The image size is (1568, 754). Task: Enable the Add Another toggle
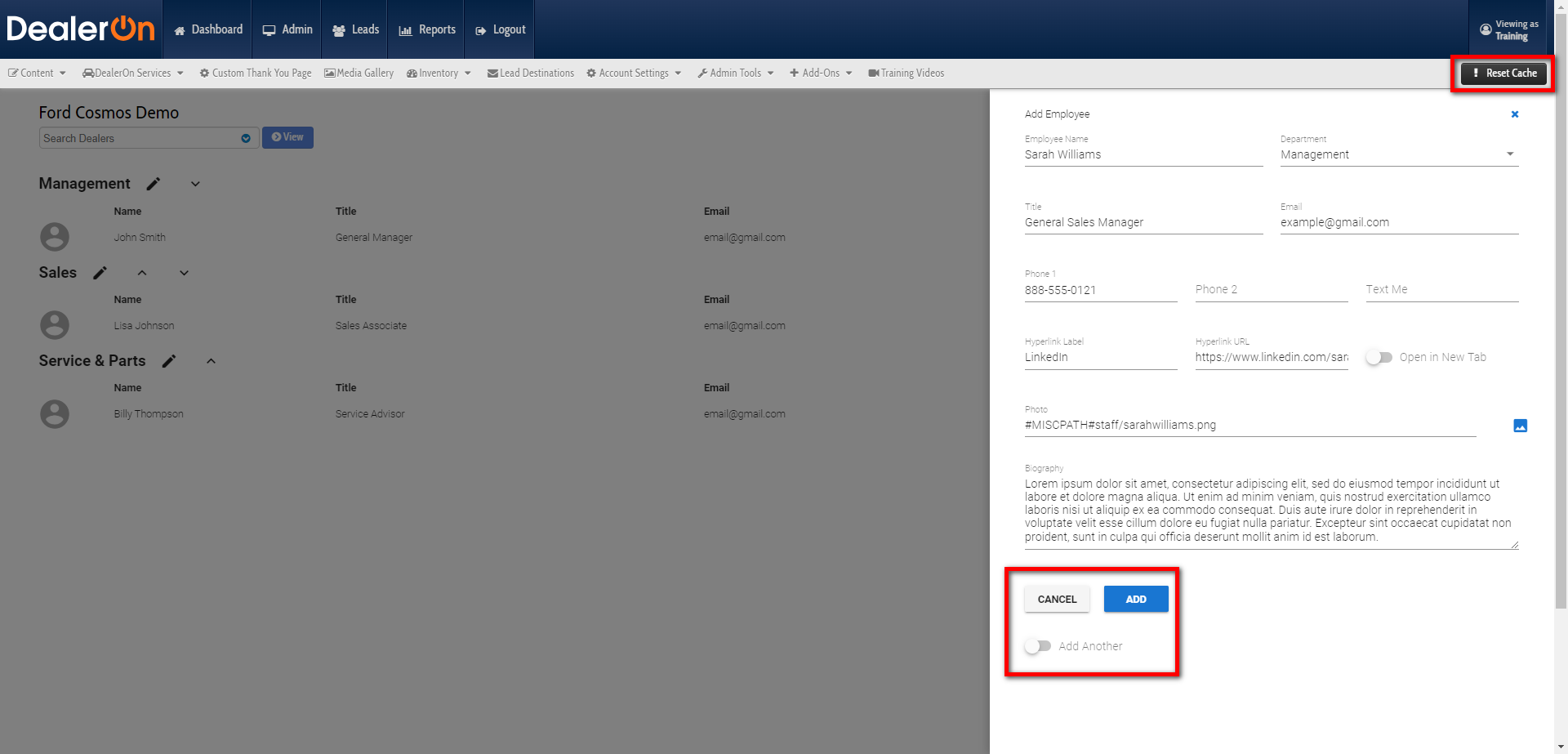pyautogui.click(x=1038, y=645)
